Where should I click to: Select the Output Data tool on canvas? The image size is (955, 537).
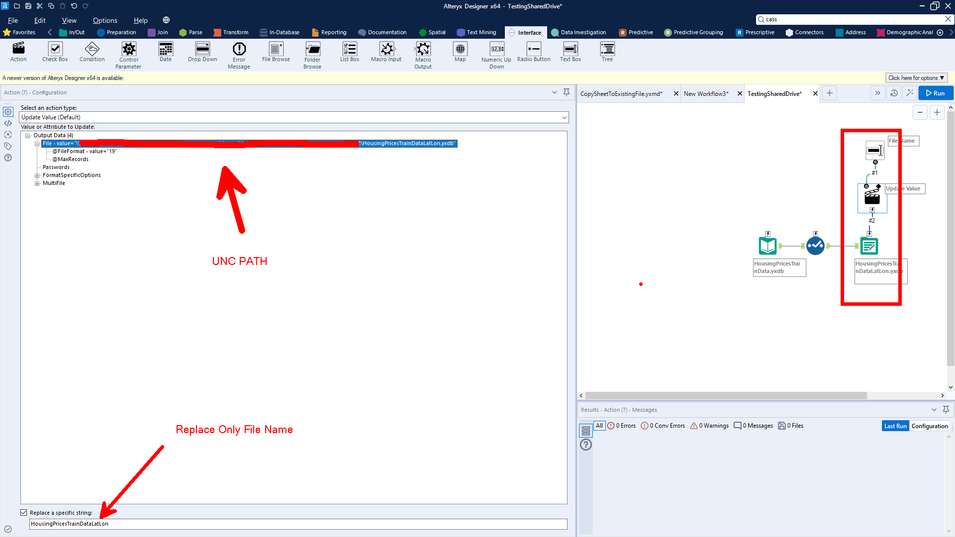869,246
